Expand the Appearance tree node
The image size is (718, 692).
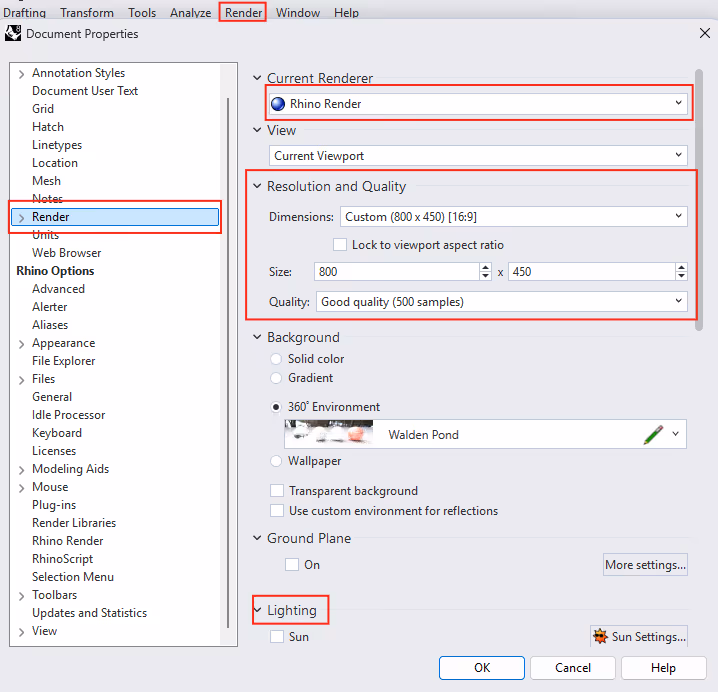[x=21, y=344]
